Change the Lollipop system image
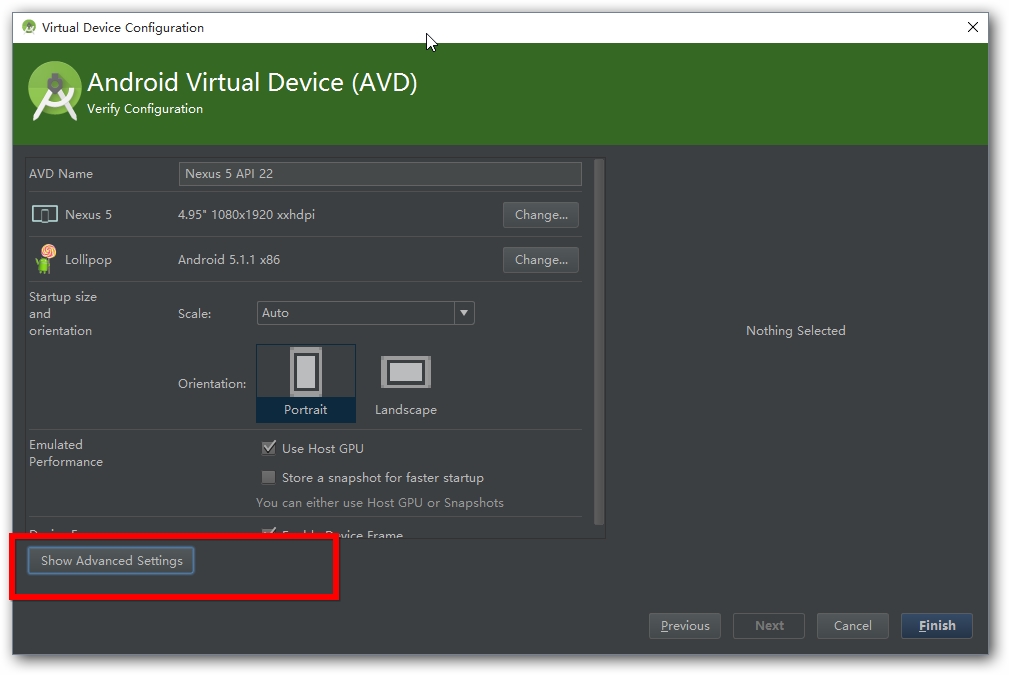This screenshot has height=675, width=1009. click(541, 260)
